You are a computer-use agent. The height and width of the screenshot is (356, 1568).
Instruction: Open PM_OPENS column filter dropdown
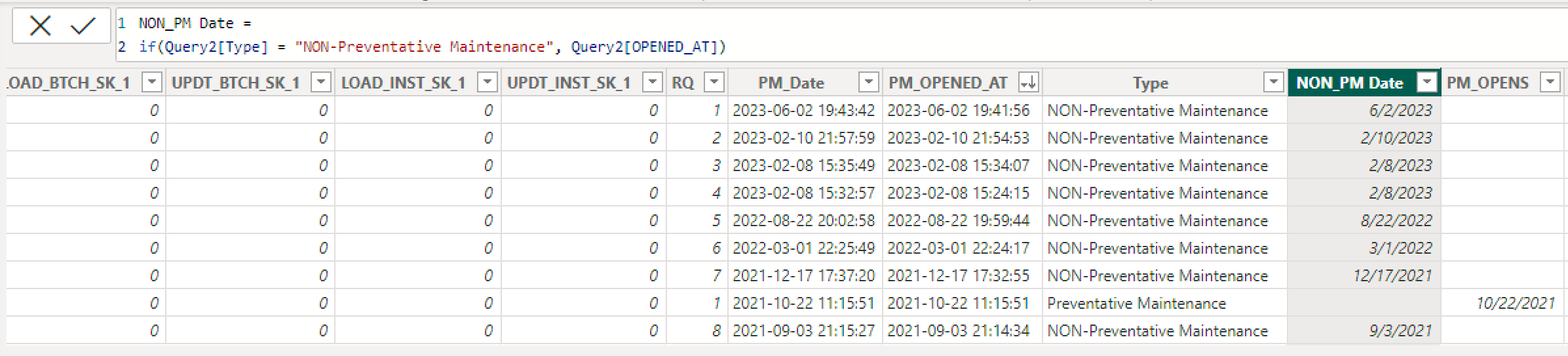[x=1550, y=83]
